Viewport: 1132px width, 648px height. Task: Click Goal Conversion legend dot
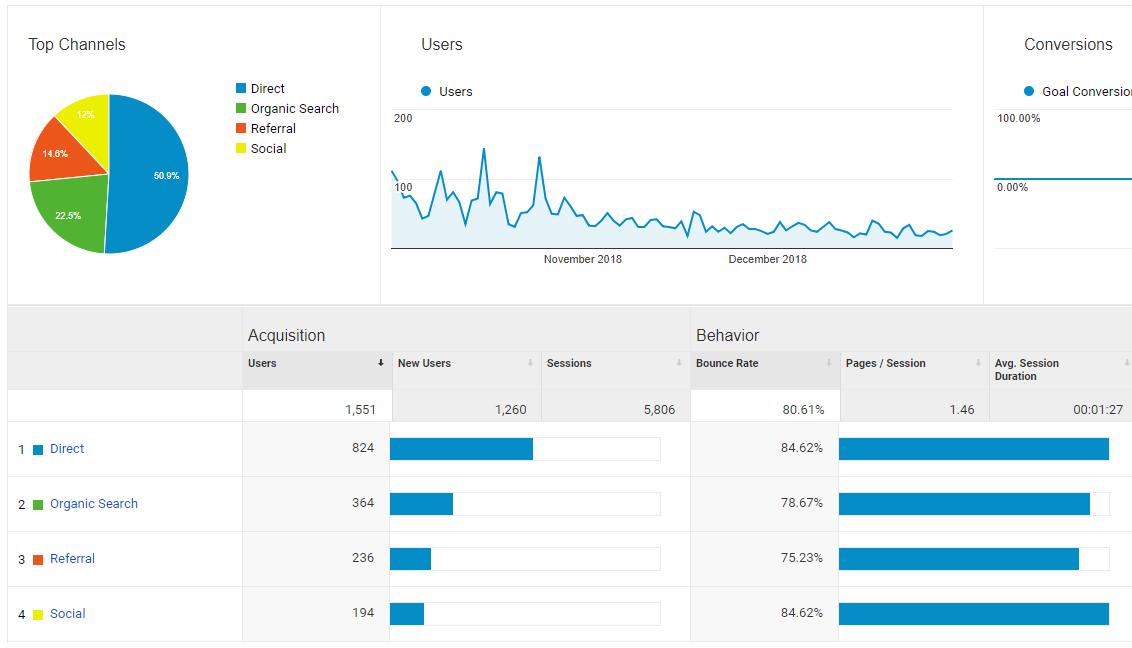coord(1029,91)
